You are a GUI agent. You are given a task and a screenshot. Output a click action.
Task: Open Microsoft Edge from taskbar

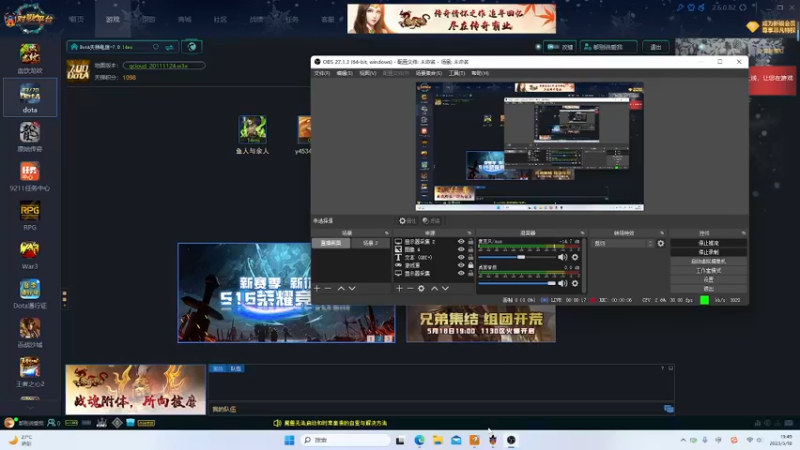pyautogui.click(x=419, y=440)
